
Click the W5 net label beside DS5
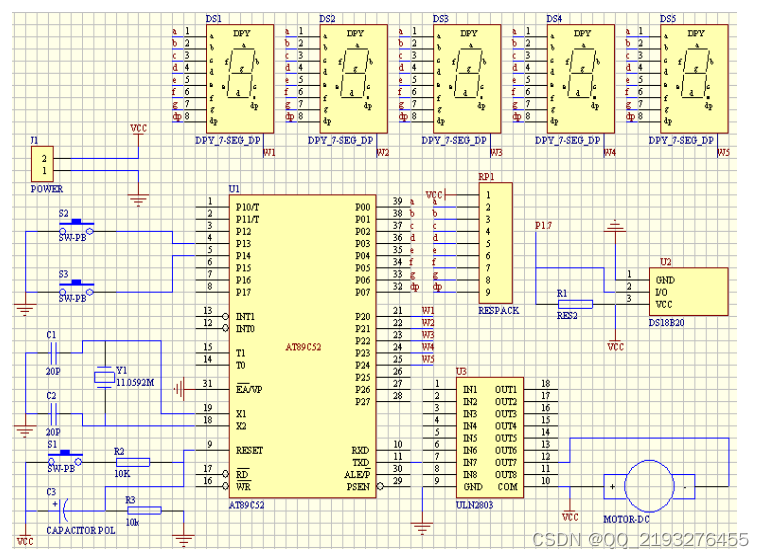724,153
